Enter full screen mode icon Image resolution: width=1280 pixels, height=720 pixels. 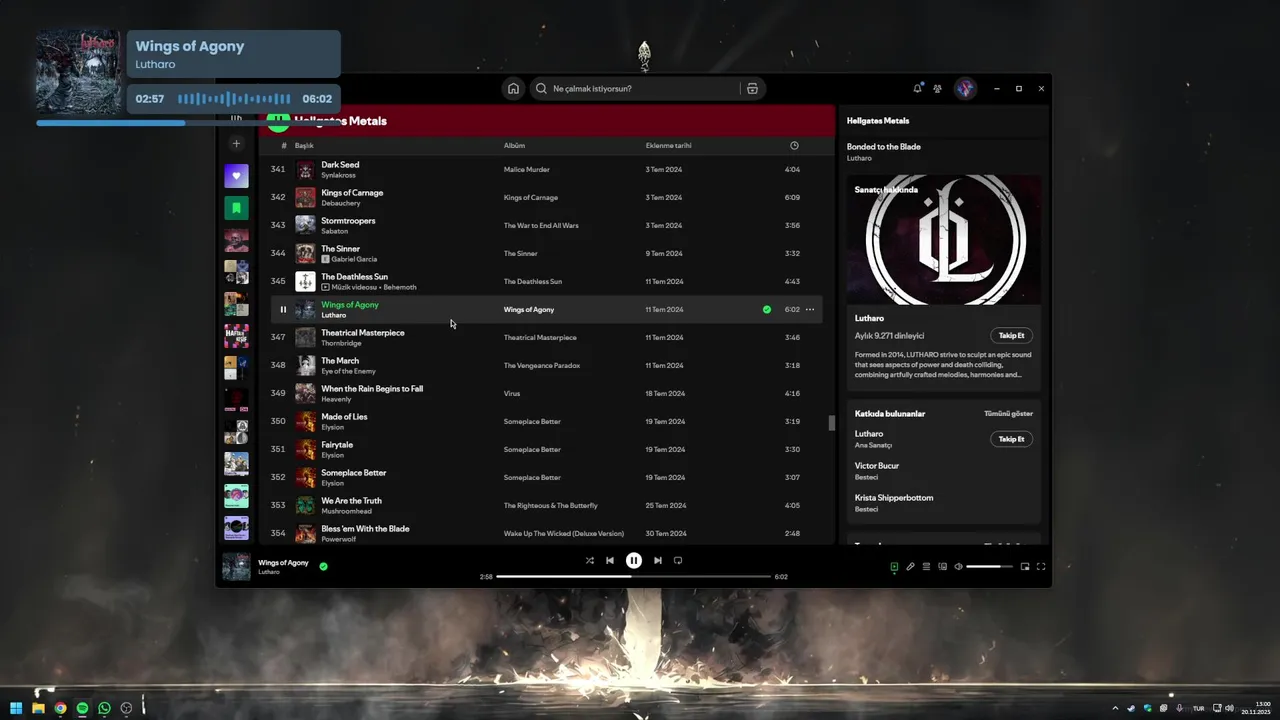pos(1041,567)
